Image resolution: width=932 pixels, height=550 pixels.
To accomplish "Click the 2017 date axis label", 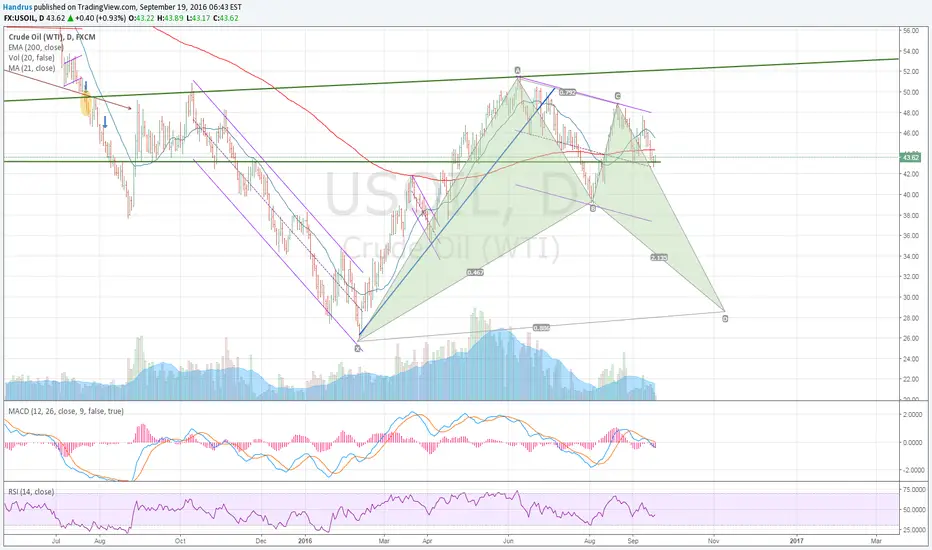I will click(x=796, y=541).
